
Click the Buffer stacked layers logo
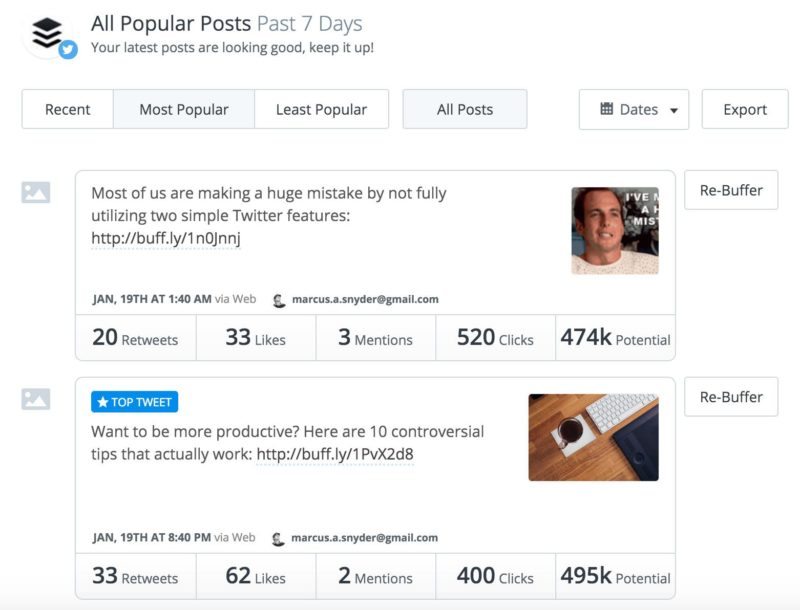(x=47, y=33)
